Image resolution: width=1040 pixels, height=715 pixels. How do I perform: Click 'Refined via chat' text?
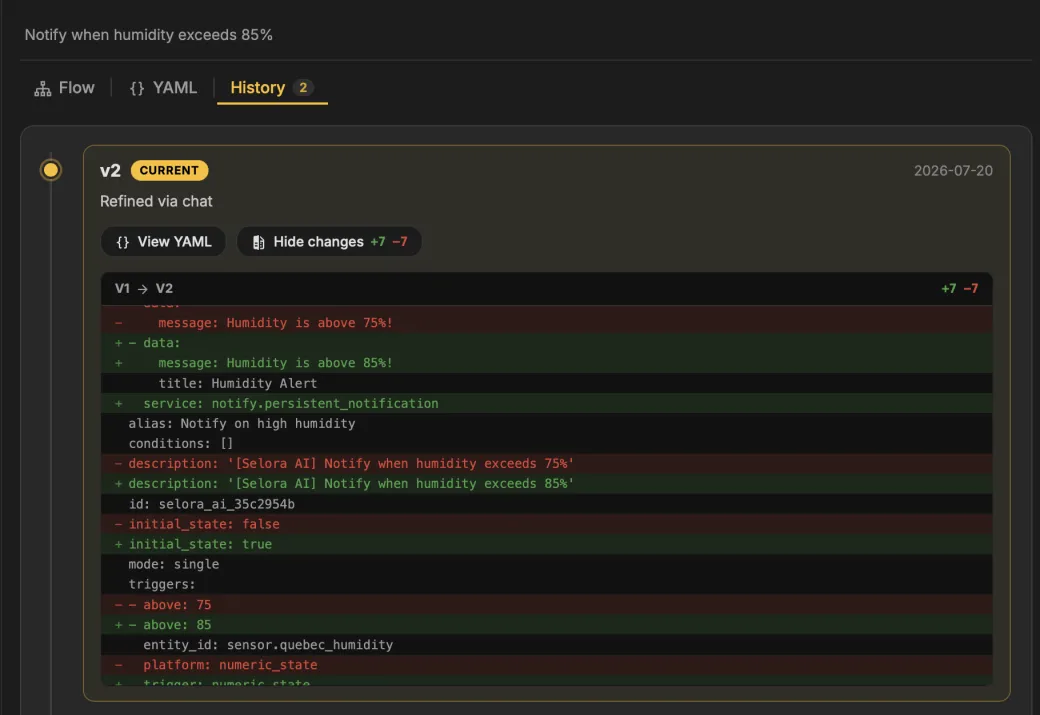click(156, 201)
